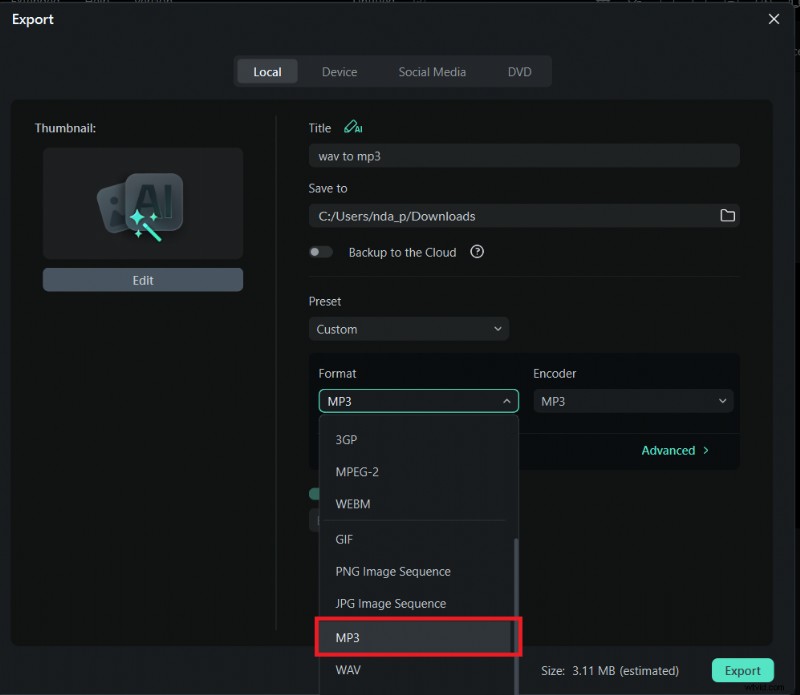This screenshot has width=800, height=695.
Task: Switch to the Device tab
Action: click(339, 71)
